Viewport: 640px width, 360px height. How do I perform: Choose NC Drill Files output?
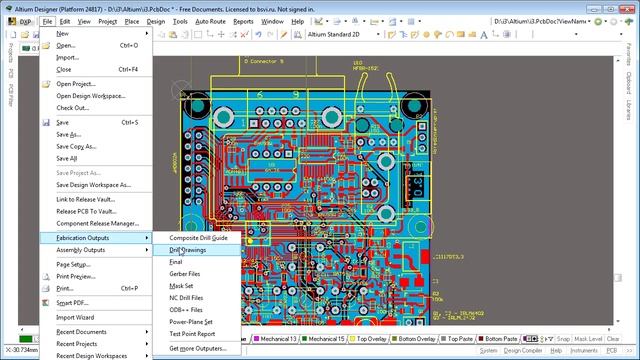click(197, 298)
